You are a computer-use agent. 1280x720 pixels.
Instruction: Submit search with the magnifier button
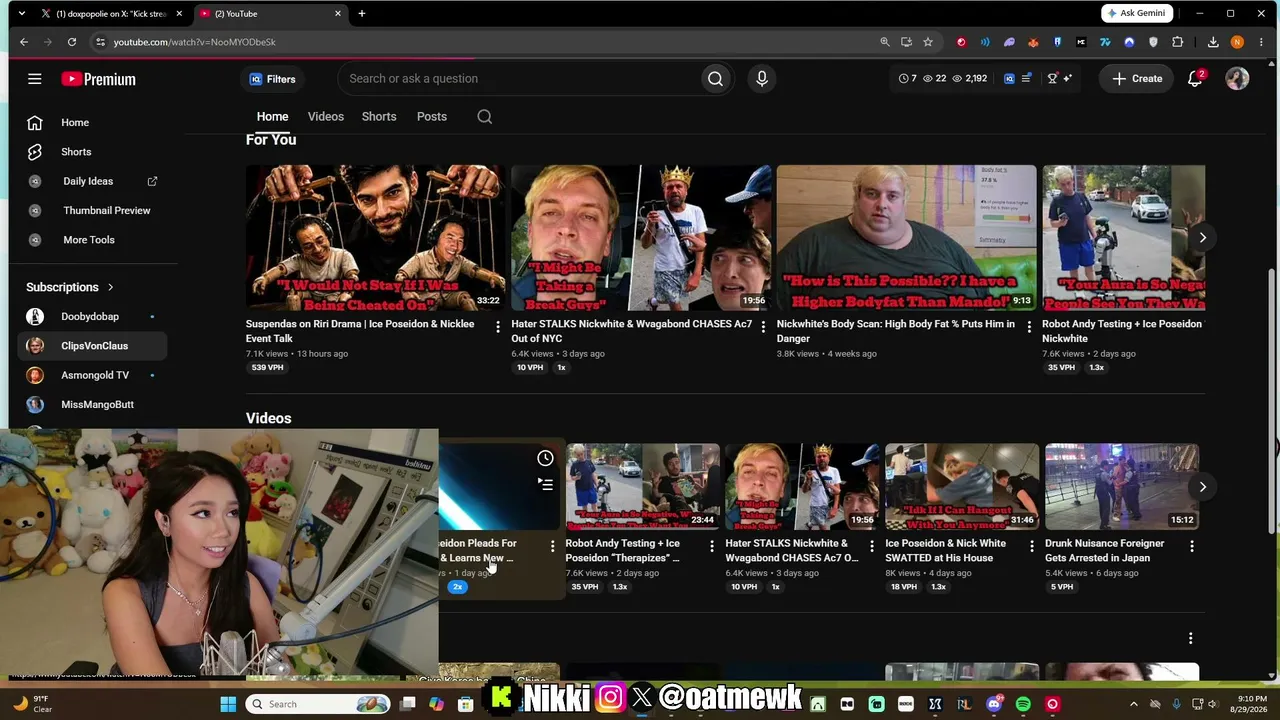click(715, 79)
